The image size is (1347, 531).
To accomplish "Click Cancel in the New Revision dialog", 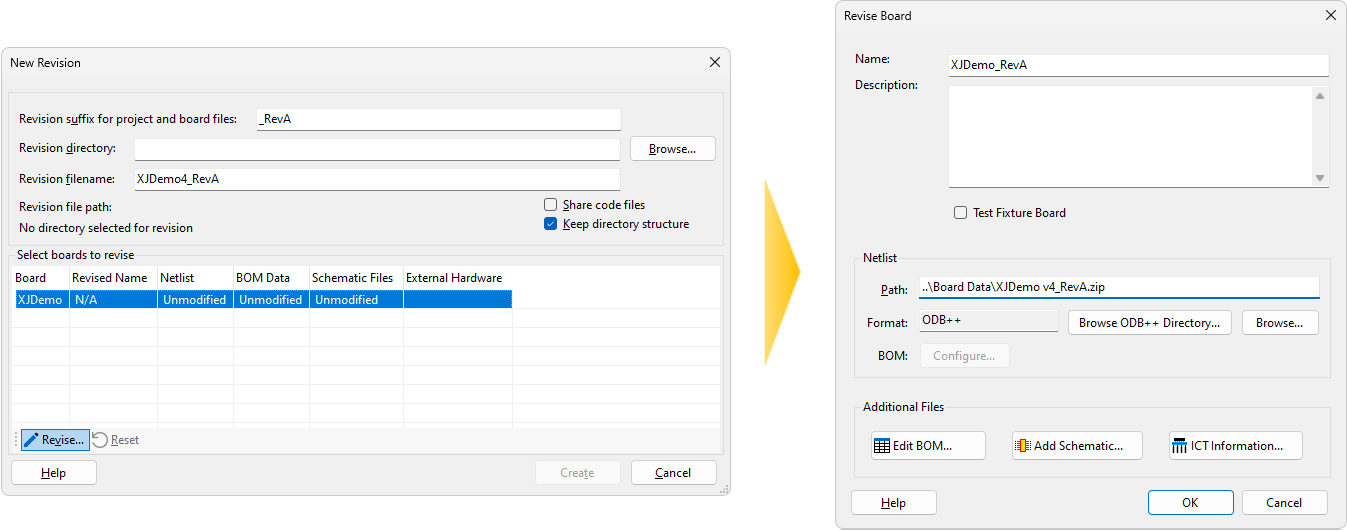I will [673, 473].
